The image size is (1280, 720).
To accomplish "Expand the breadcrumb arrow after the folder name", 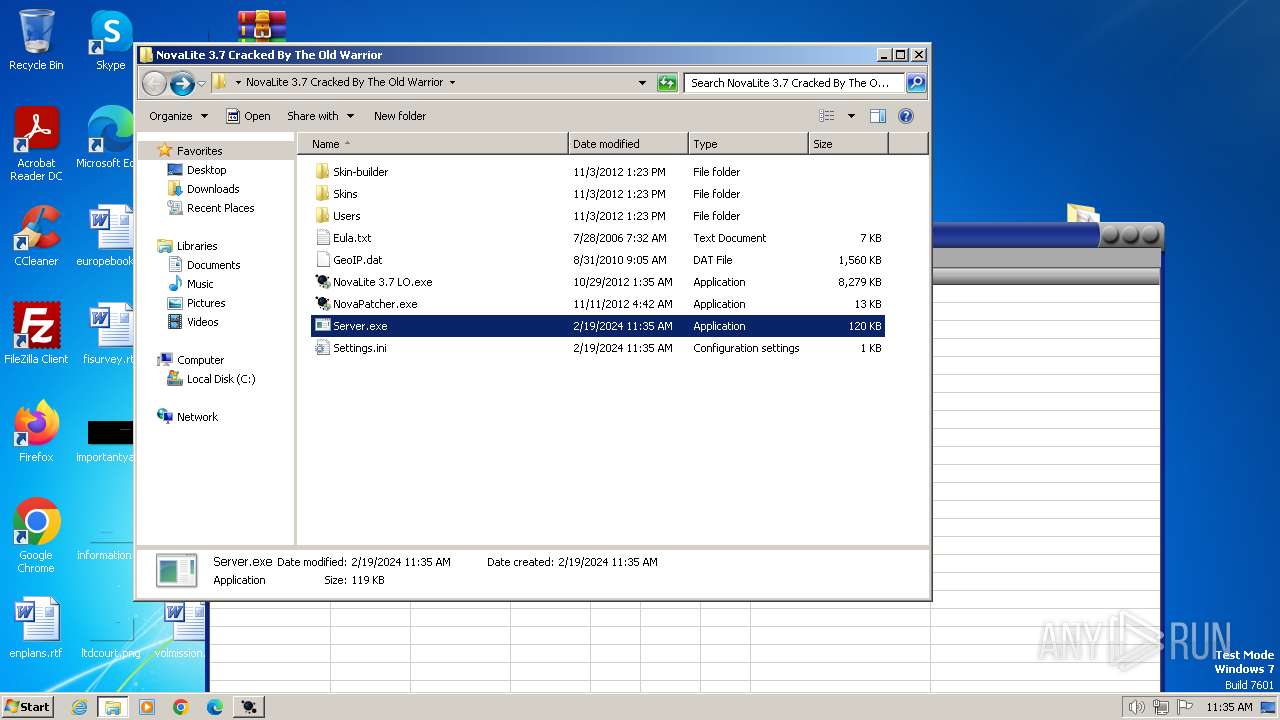I will tap(452, 83).
